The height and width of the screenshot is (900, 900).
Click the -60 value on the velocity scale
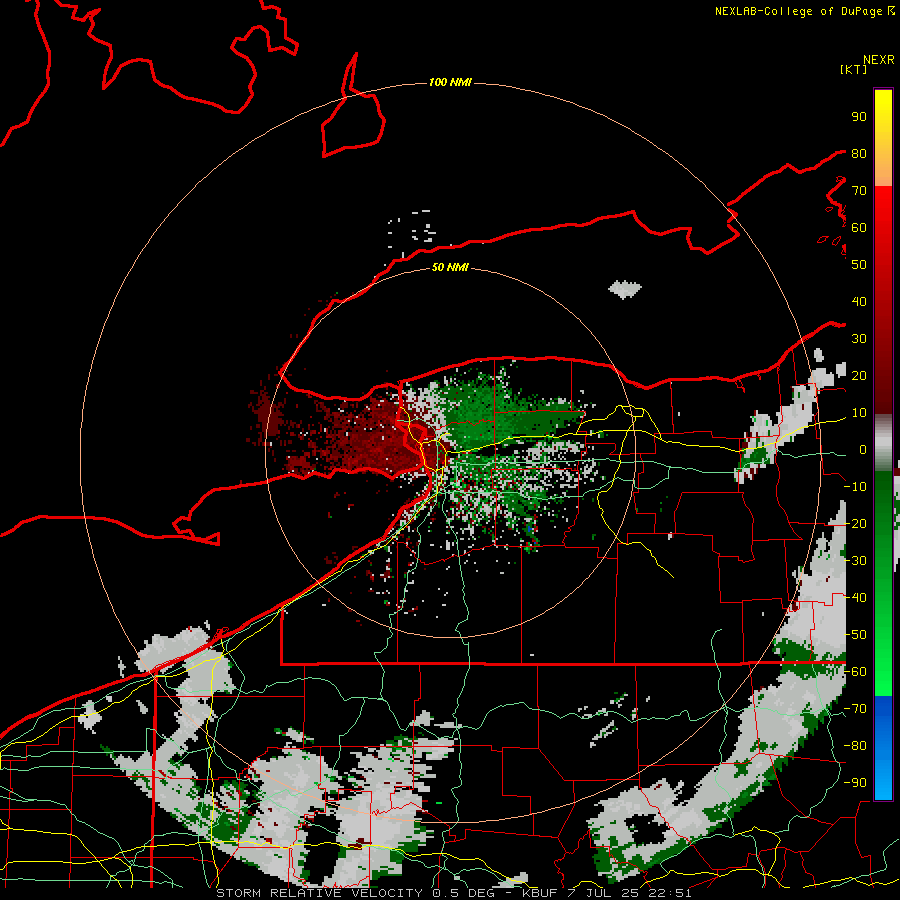coord(855,672)
